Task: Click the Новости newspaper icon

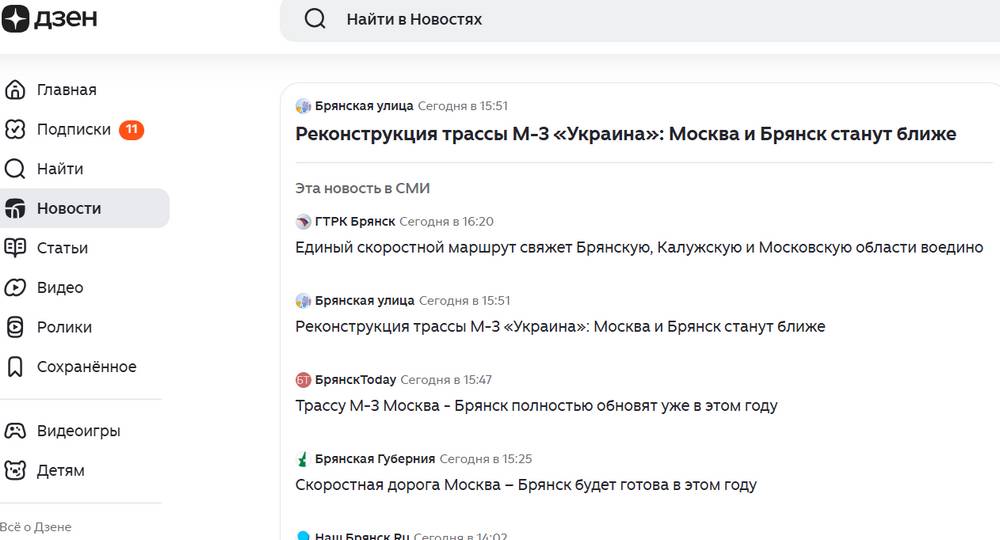Action: coord(15,208)
